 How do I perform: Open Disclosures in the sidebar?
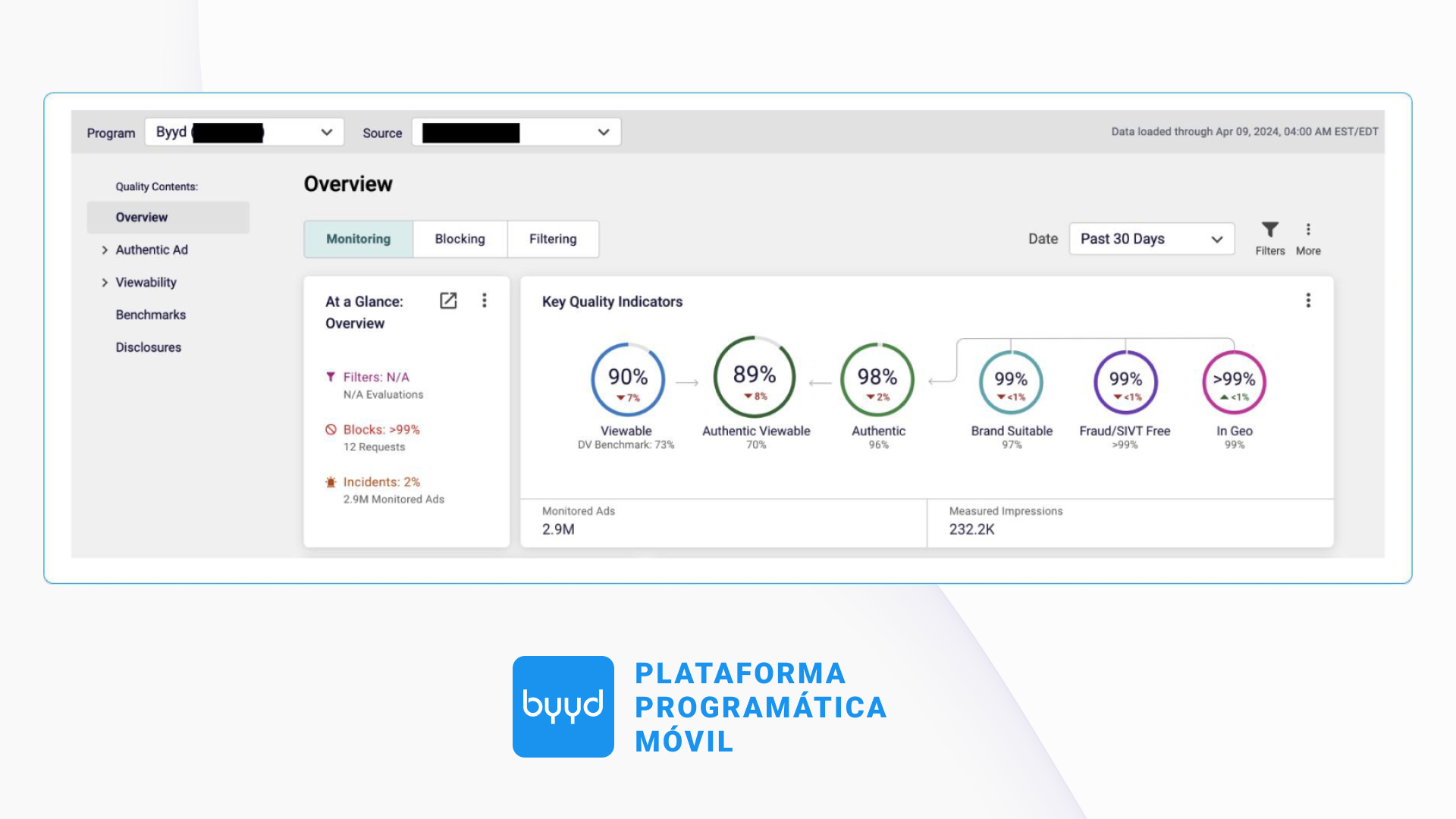(x=148, y=347)
